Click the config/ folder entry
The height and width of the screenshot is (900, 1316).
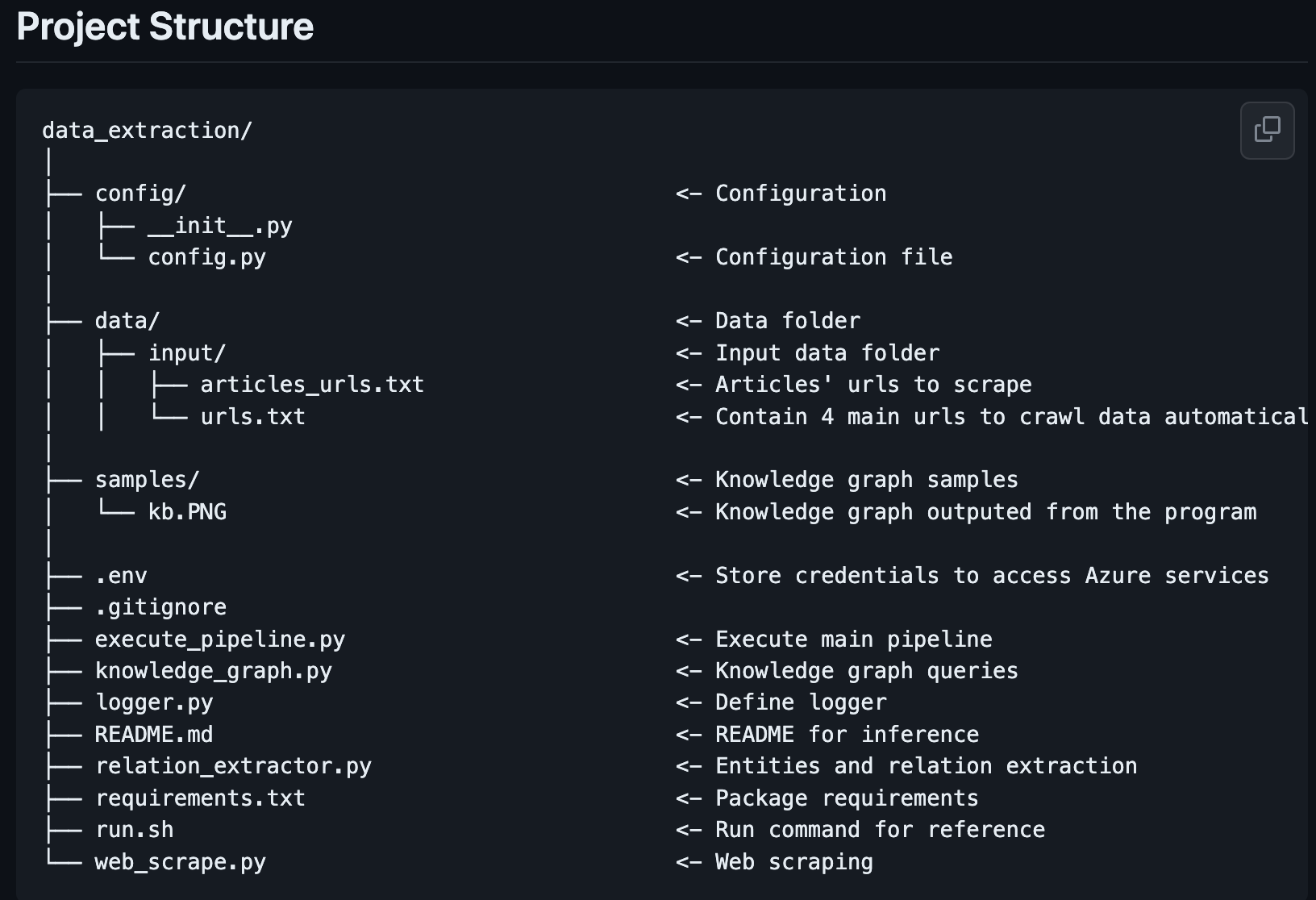pyautogui.click(x=140, y=194)
